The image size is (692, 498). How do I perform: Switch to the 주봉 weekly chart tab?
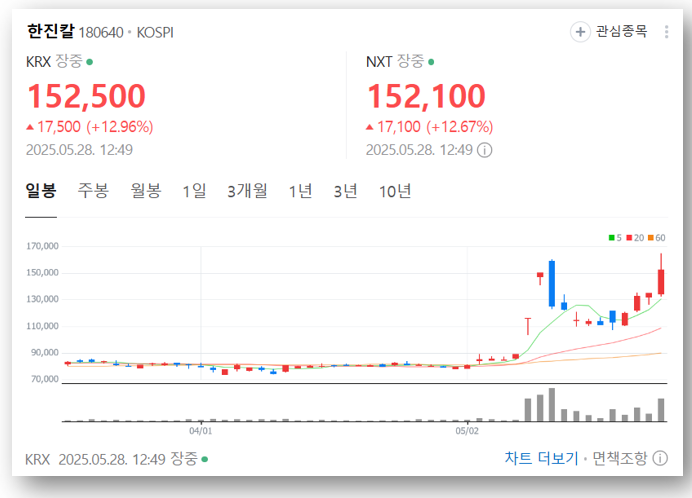[93, 191]
